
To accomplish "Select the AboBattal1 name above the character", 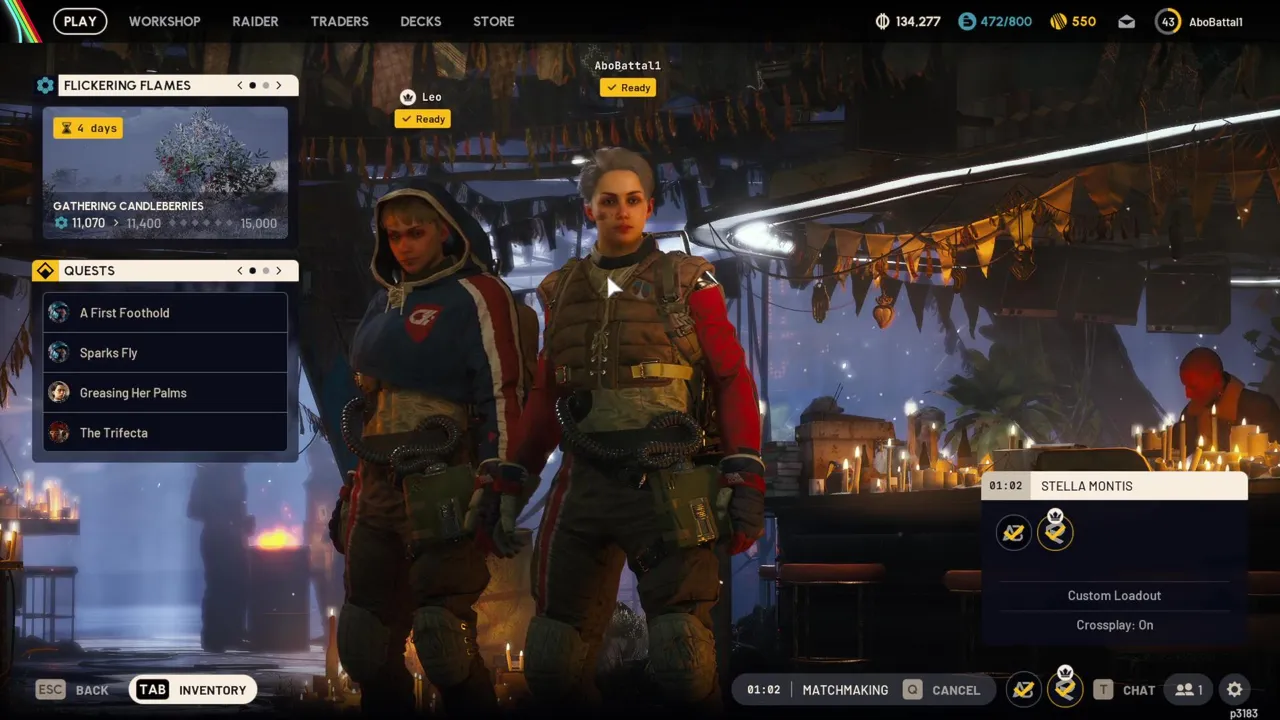I will pos(627,66).
